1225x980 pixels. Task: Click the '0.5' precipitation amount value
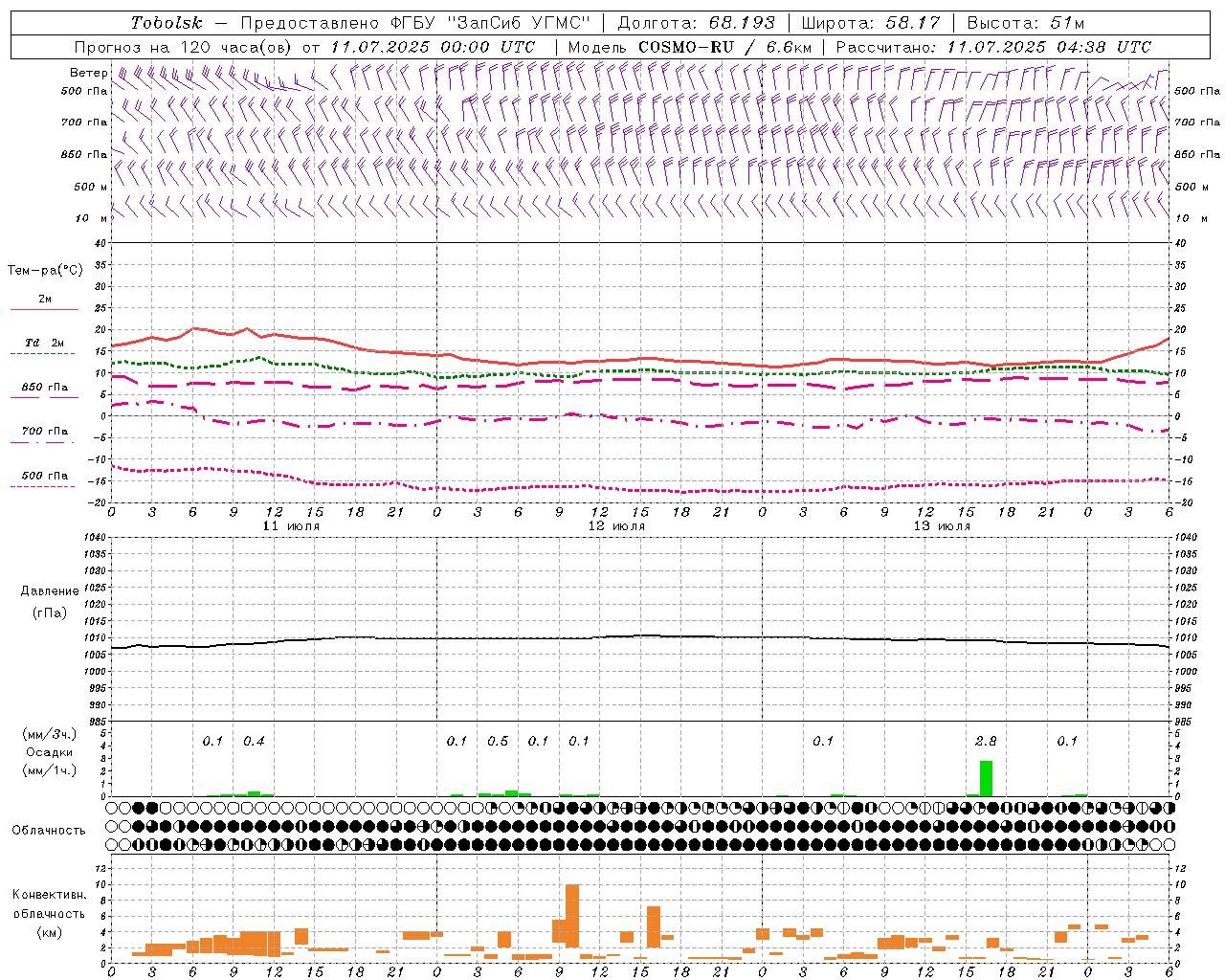coord(498,742)
